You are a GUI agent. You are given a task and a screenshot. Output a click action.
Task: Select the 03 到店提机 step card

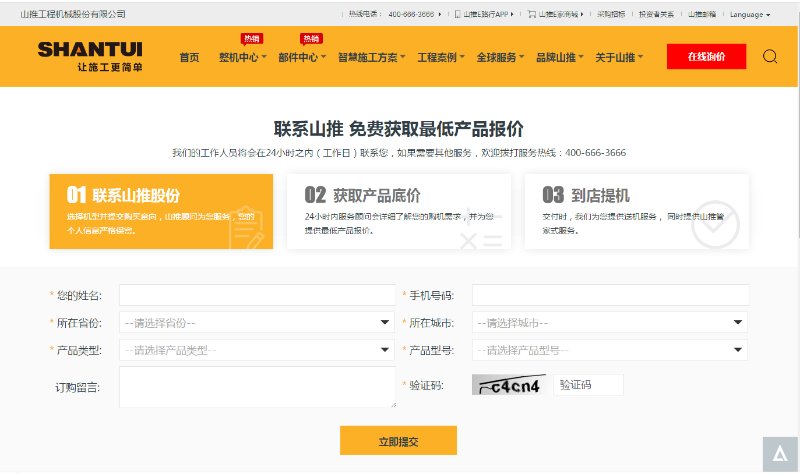click(x=637, y=211)
